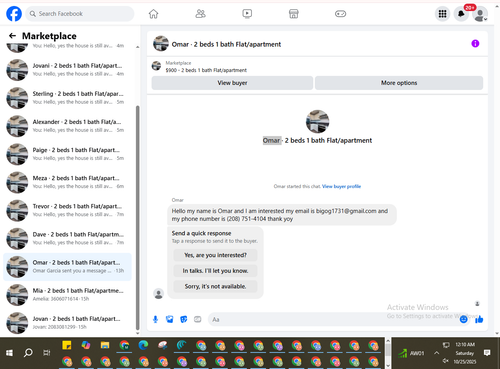Click the Search Facebook field
The height and width of the screenshot is (369, 500).
80,14
